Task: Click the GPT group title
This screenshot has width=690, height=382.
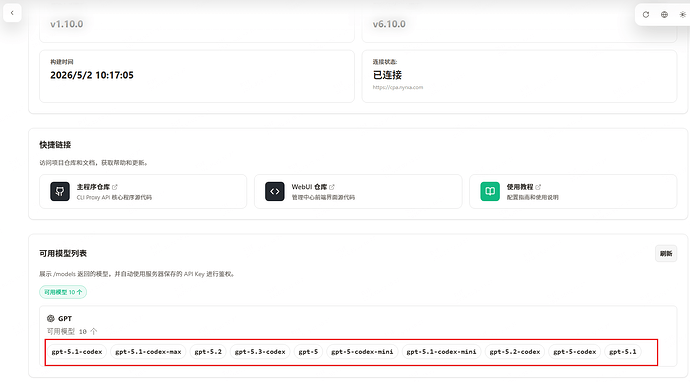Action: pos(65,318)
